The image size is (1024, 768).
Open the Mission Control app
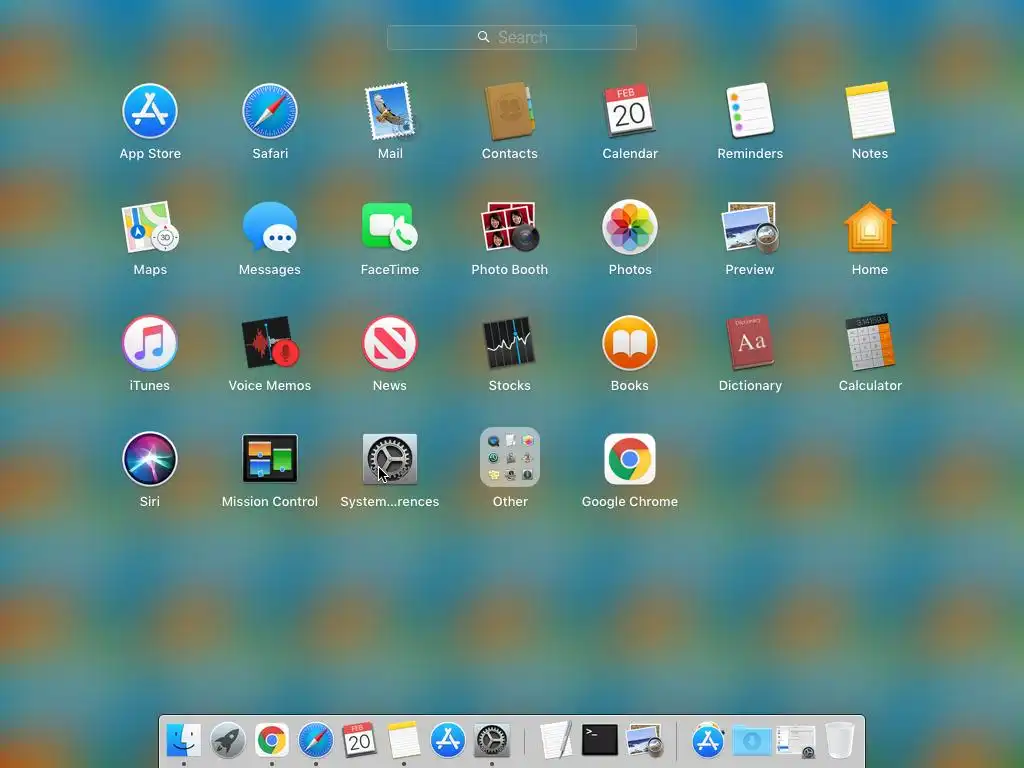270,459
